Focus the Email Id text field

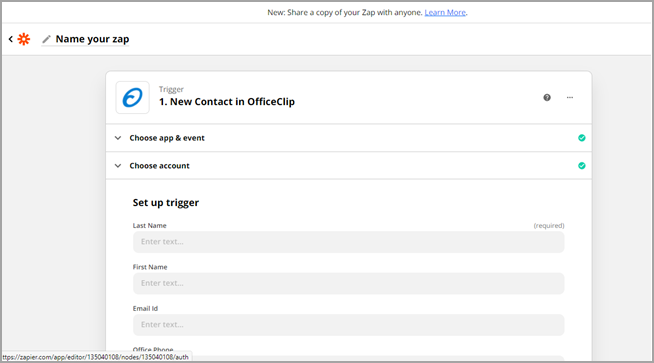(349, 325)
